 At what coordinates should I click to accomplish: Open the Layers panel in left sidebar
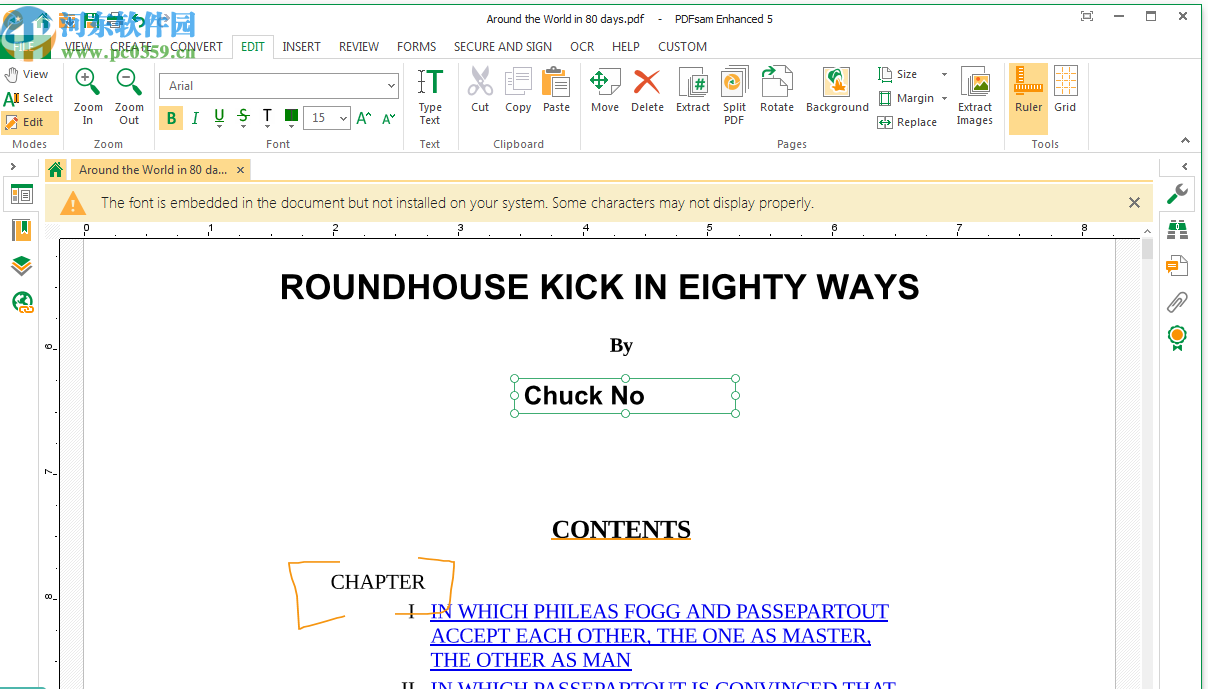(22, 265)
